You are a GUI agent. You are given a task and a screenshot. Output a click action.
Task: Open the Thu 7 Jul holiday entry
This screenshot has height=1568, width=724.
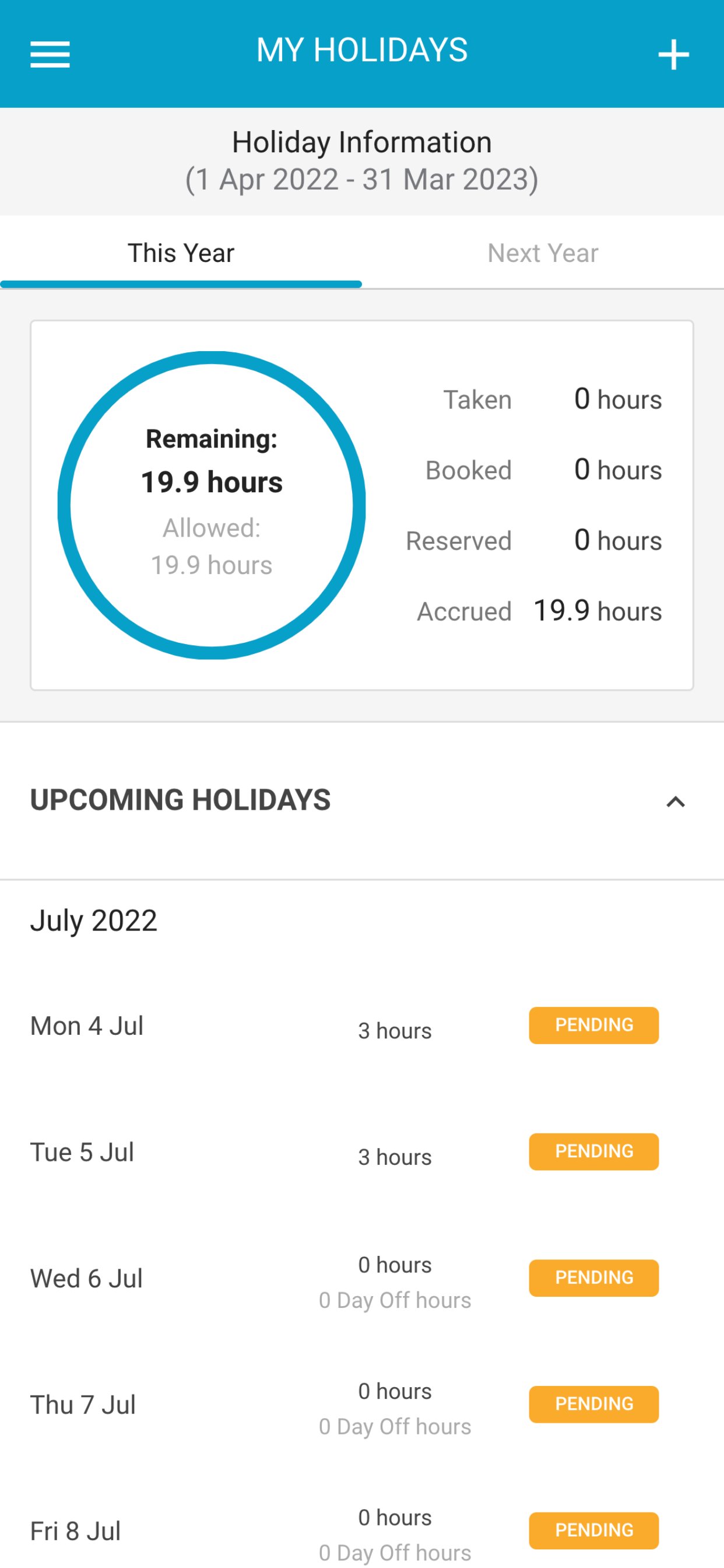362,1404
